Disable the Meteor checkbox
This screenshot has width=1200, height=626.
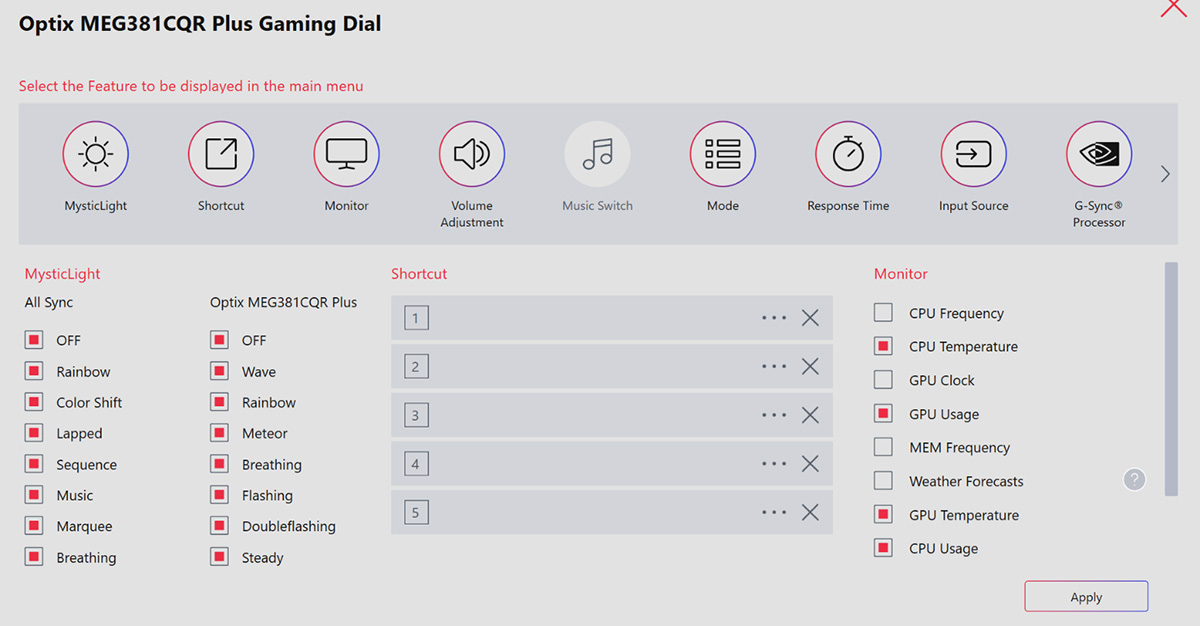tap(219, 433)
